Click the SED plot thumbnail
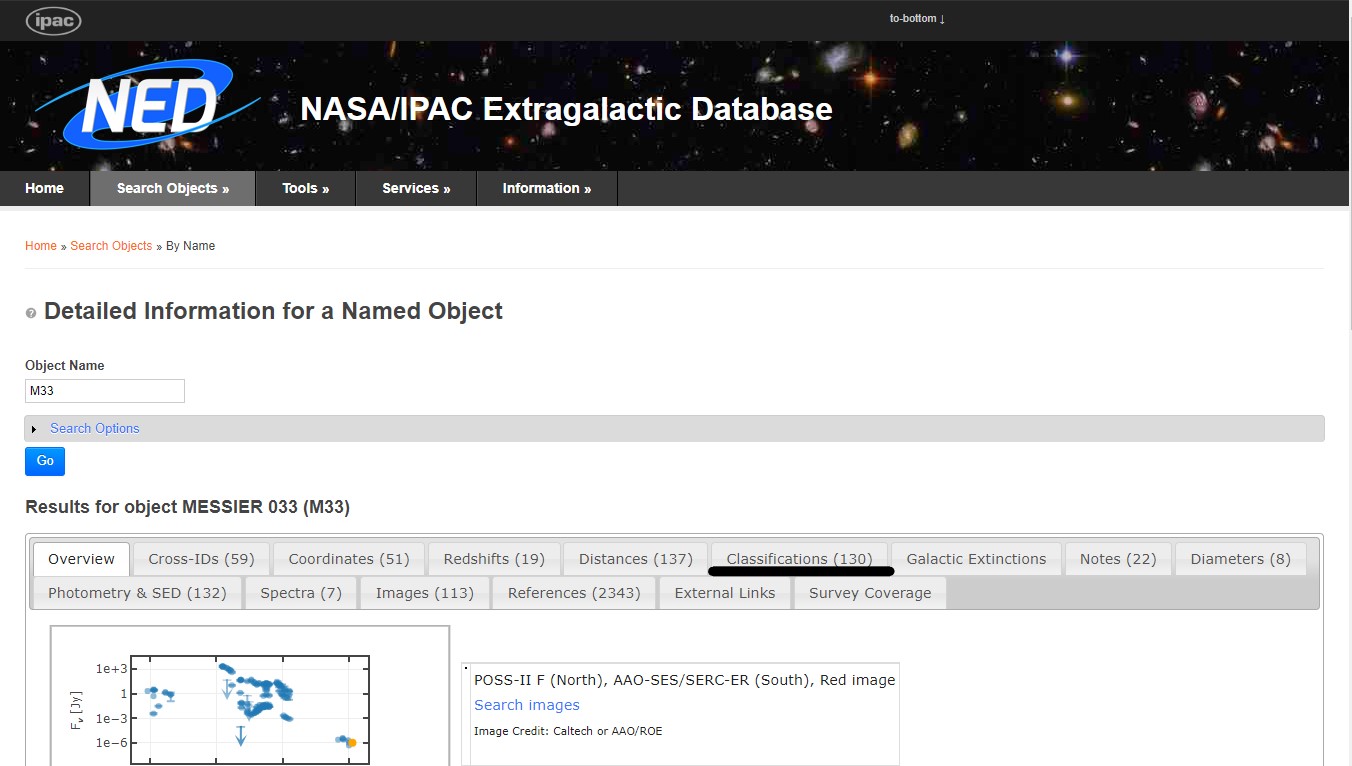The width and height of the screenshot is (1352, 766). point(250,696)
